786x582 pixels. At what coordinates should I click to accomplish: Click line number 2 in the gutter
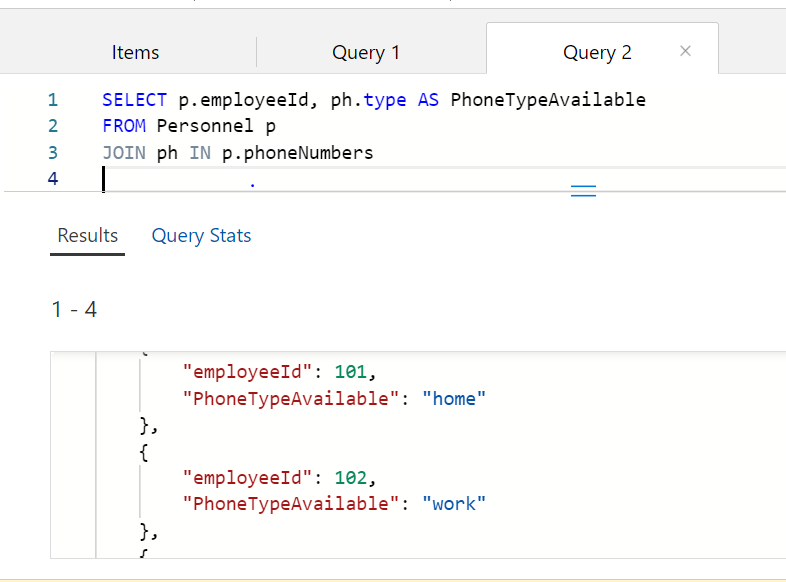(52, 126)
